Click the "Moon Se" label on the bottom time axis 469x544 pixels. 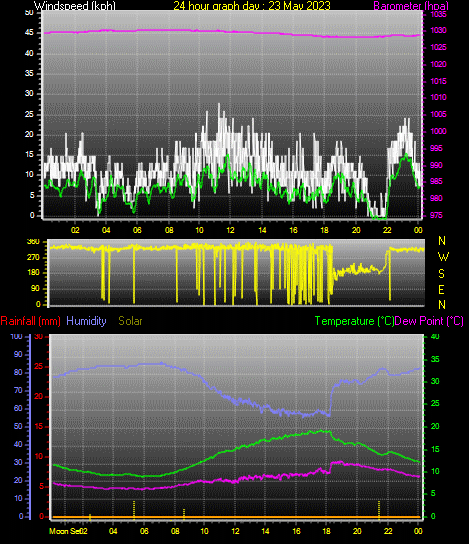click(65, 531)
